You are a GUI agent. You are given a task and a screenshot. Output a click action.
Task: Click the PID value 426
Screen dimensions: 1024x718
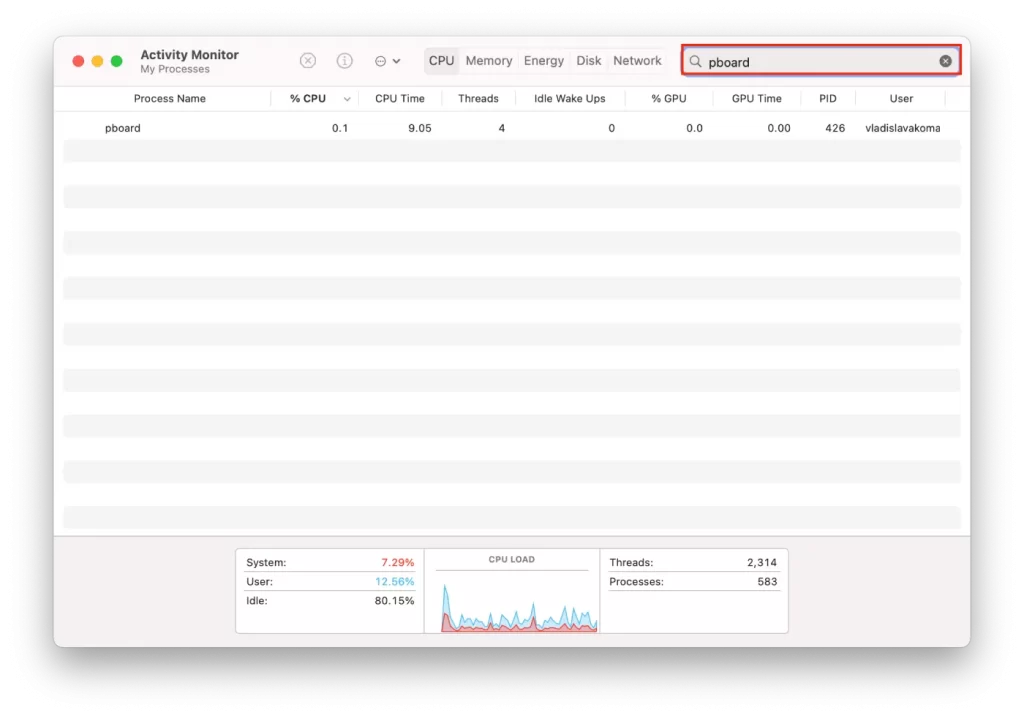pyautogui.click(x=835, y=128)
